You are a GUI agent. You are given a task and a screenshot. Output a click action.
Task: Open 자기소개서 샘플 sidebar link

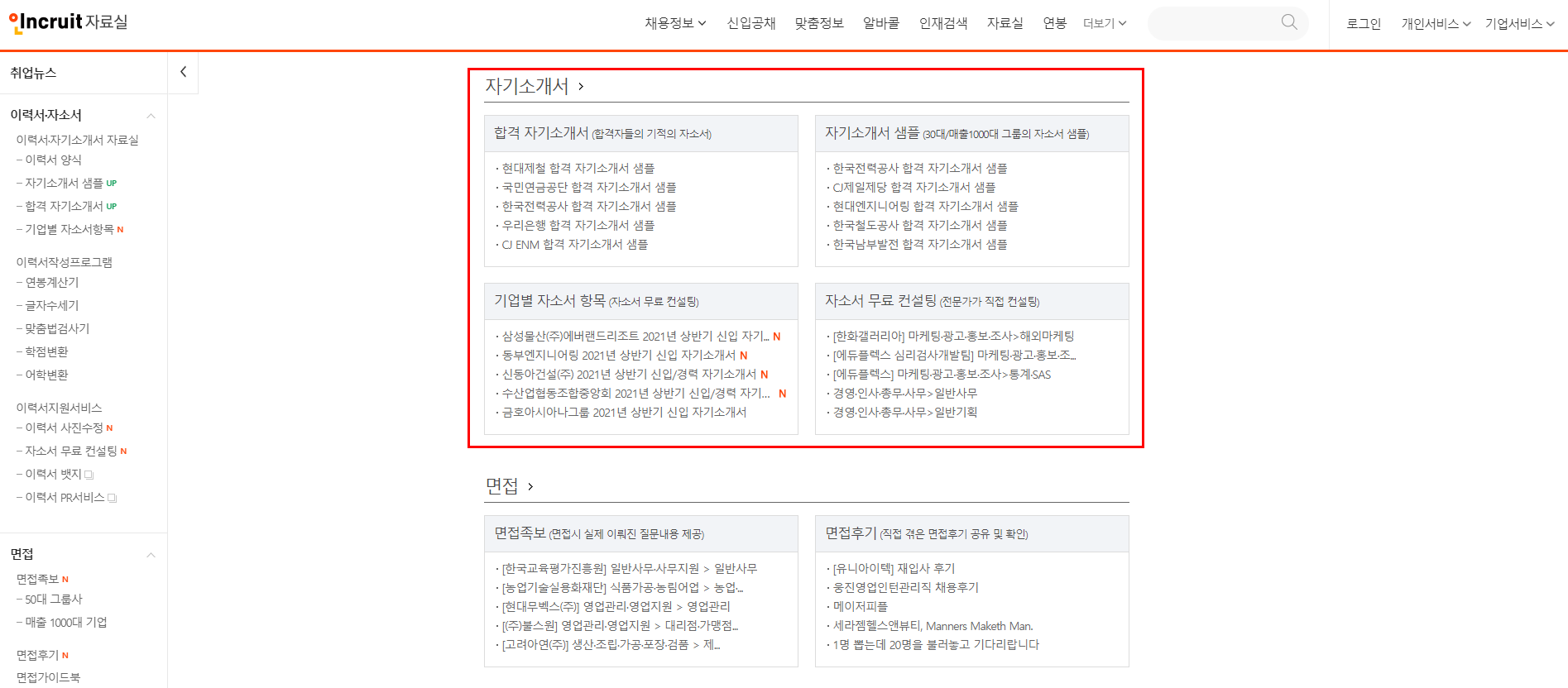pyautogui.click(x=64, y=183)
